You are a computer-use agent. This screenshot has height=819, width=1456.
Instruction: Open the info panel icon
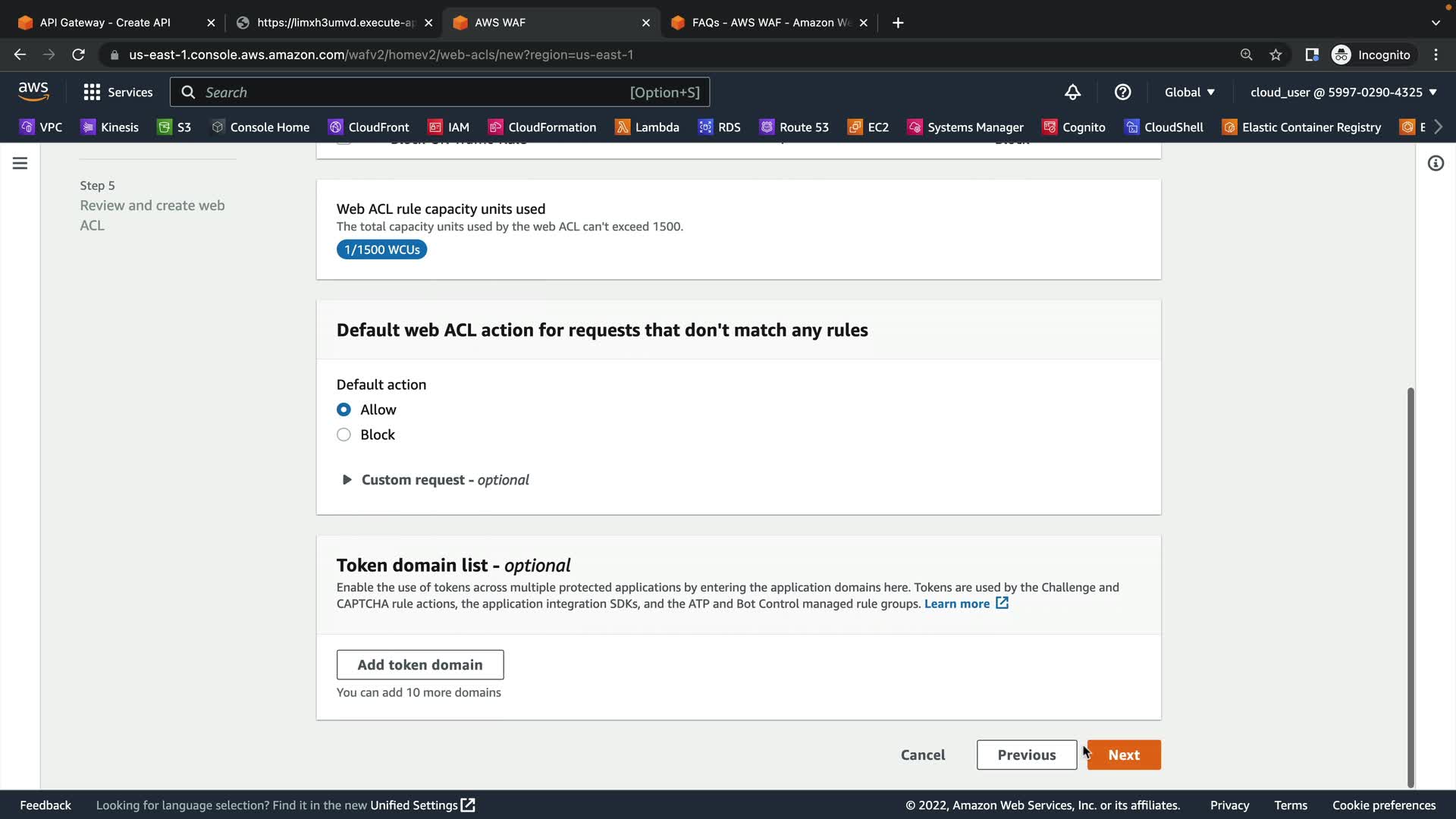point(1436,163)
